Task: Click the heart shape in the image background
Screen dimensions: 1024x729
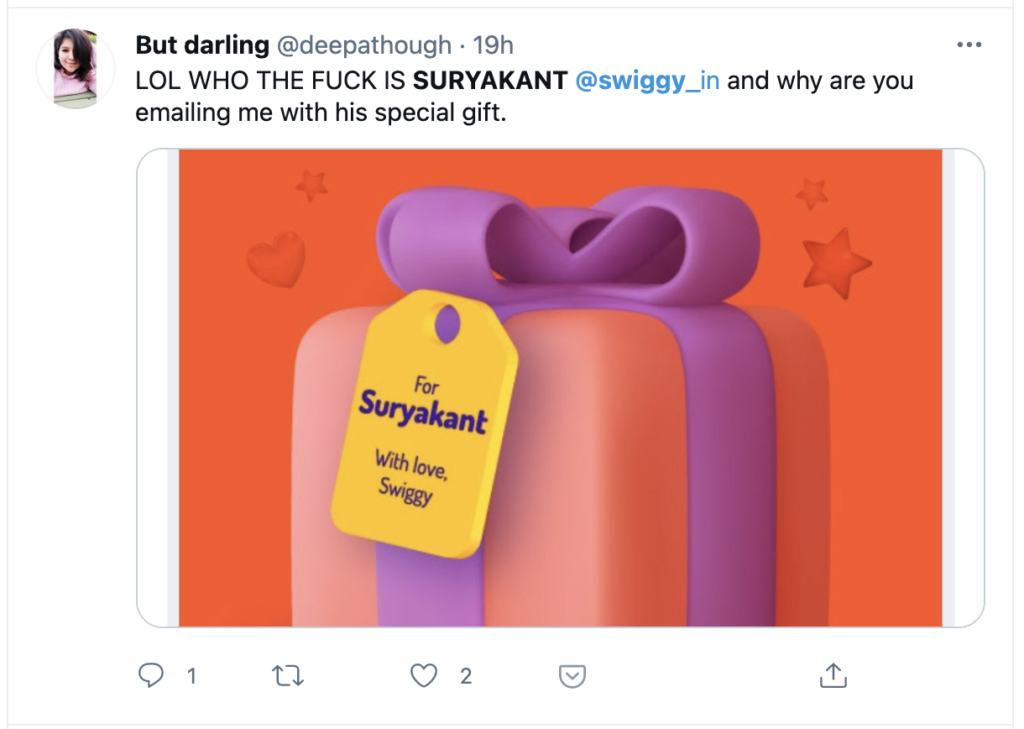Action: coord(276,257)
